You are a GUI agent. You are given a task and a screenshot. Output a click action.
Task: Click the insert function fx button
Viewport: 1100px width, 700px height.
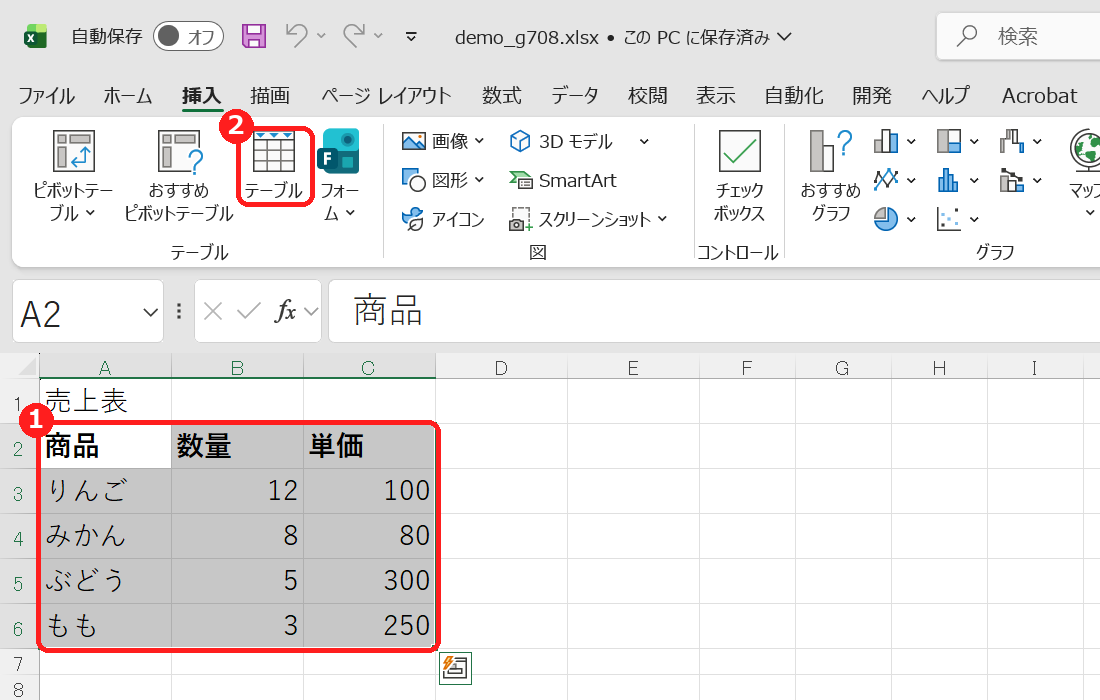tap(286, 311)
